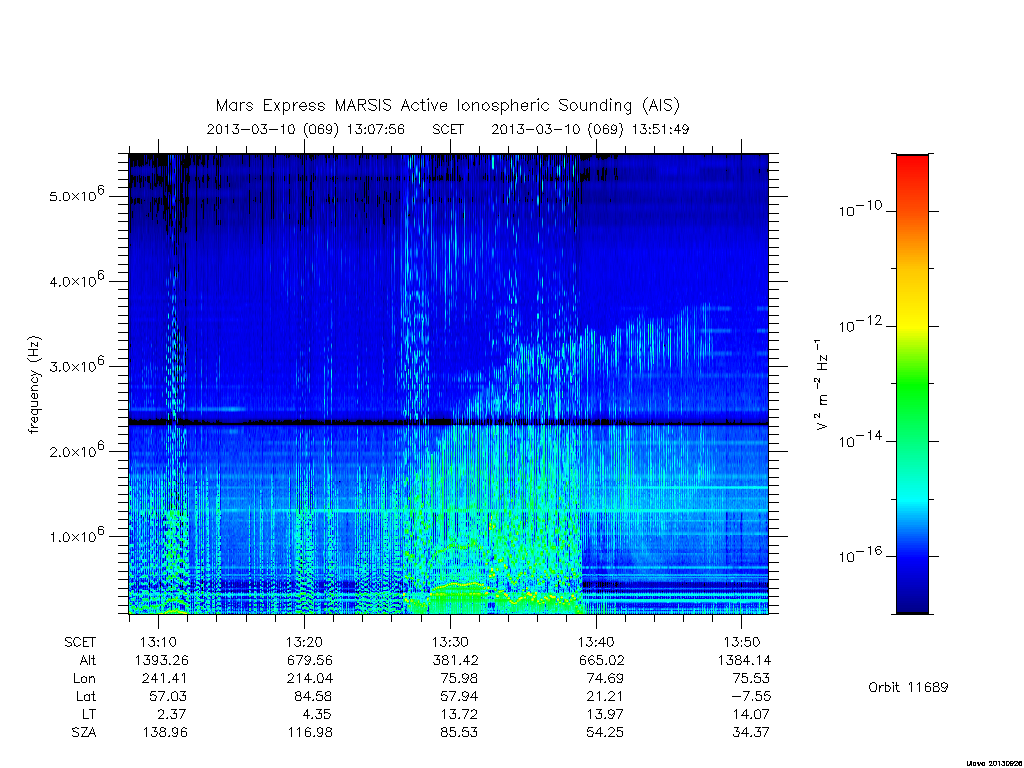
Task: Click the frequency (Hz) axis label
Action: [x=35, y=385]
